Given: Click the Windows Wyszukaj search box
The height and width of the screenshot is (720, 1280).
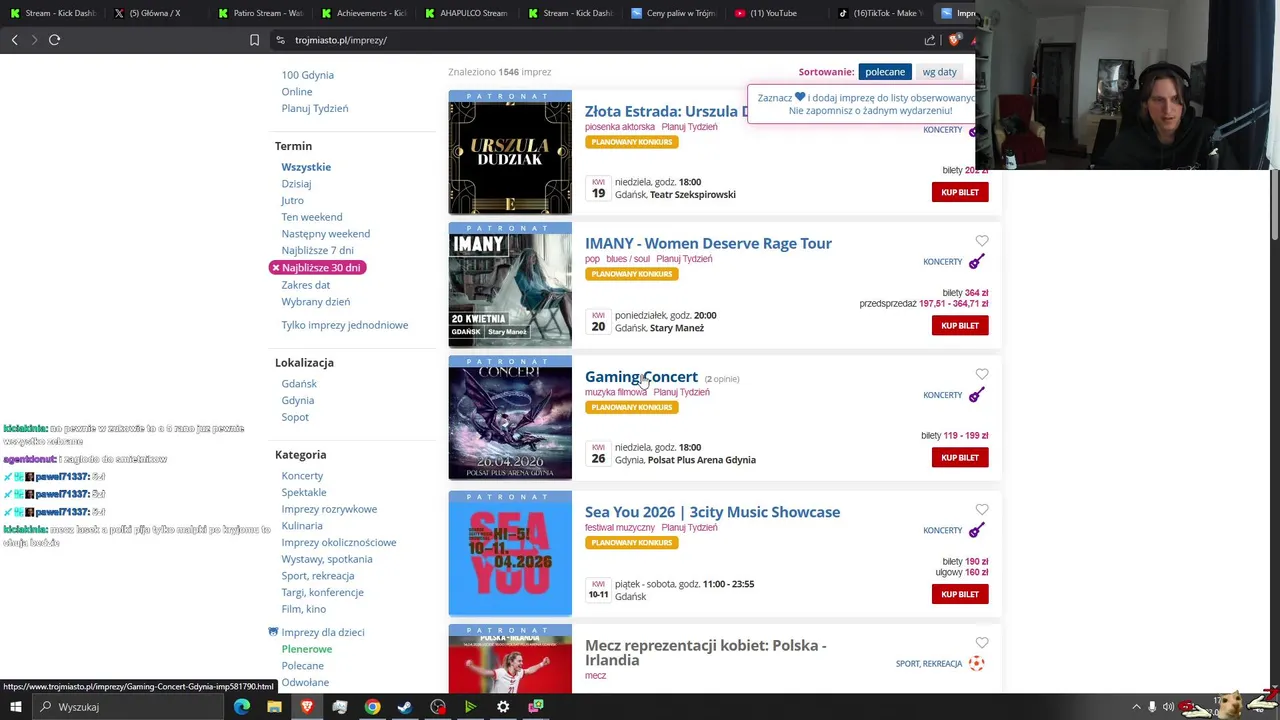Looking at the screenshot, I should [130, 707].
